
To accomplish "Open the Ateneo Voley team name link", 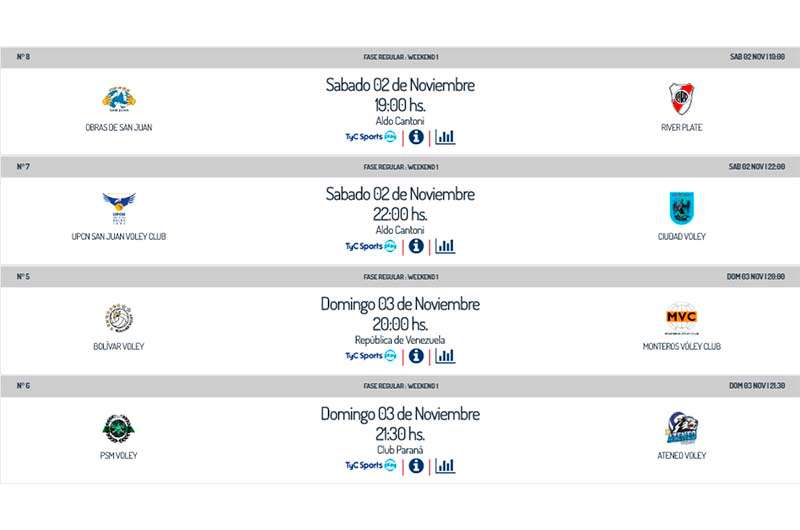I will 682,456.
